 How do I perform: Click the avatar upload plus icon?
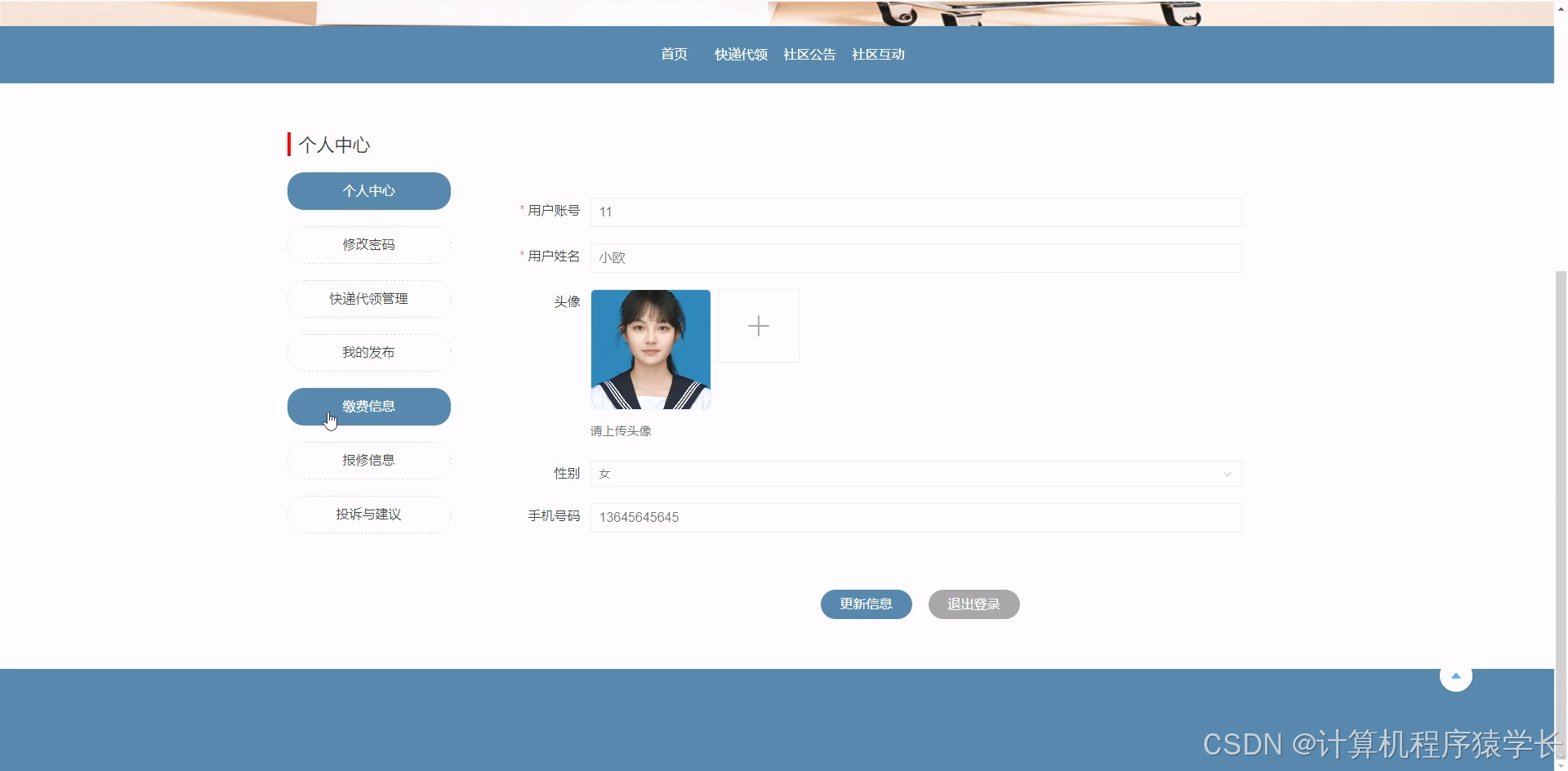758,325
